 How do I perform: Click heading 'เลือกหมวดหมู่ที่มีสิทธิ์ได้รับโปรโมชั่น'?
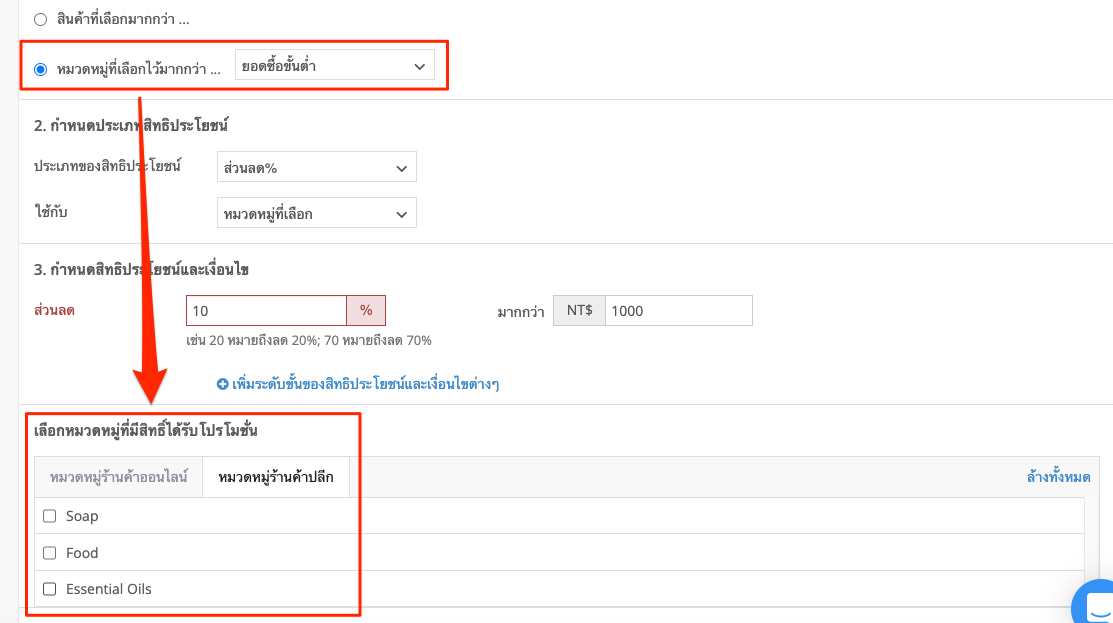point(146,430)
